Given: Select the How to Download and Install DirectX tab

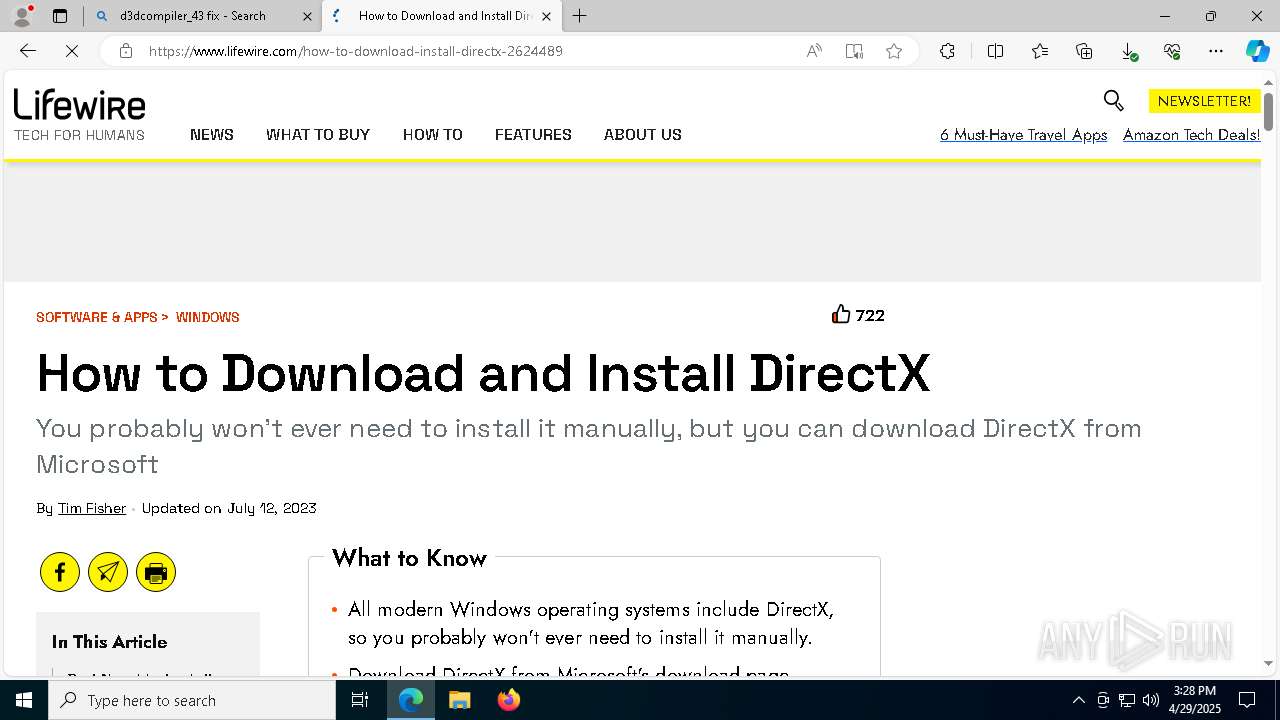Looking at the screenshot, I should [441, 16].
